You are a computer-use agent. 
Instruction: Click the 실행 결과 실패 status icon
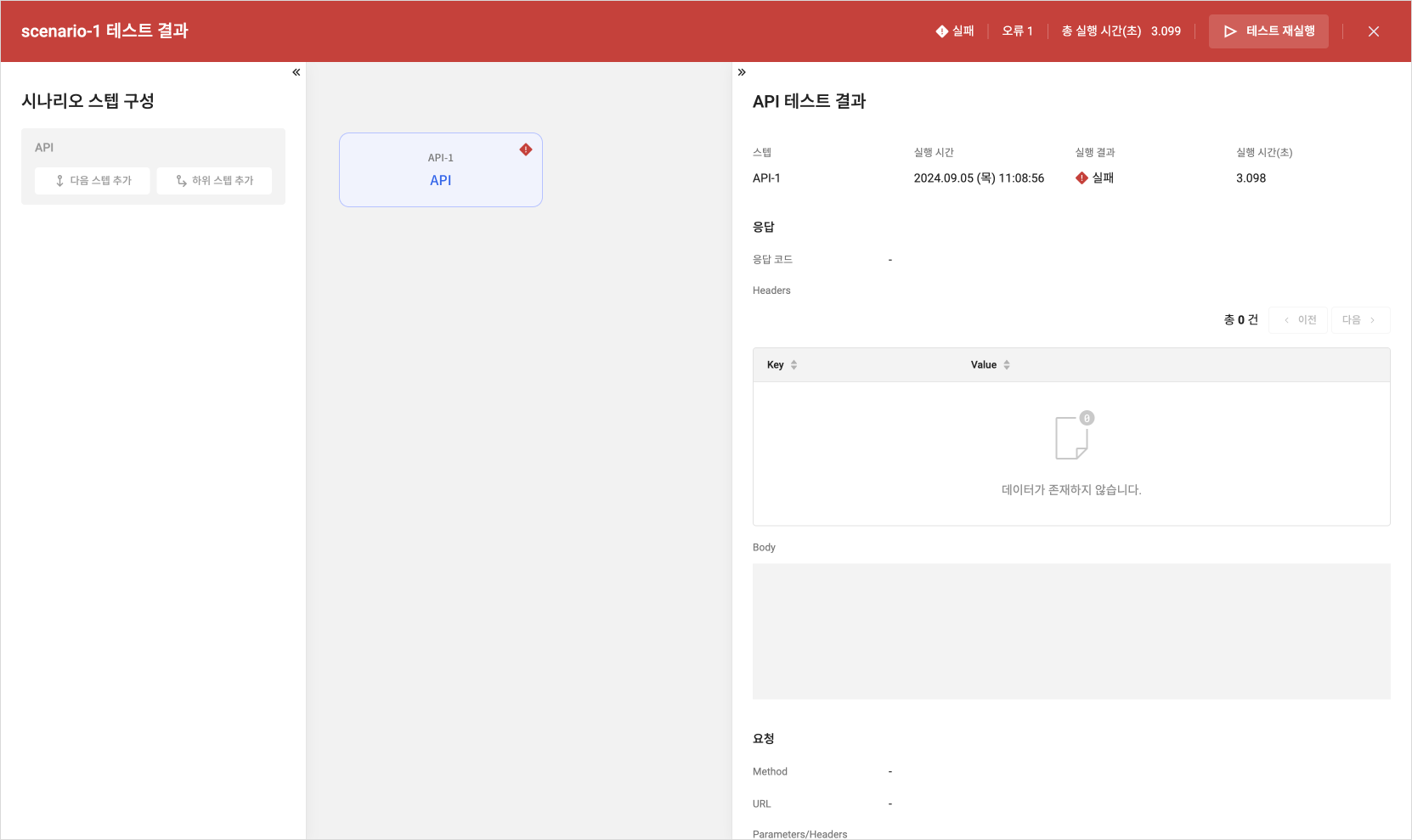coord(1082,178)
